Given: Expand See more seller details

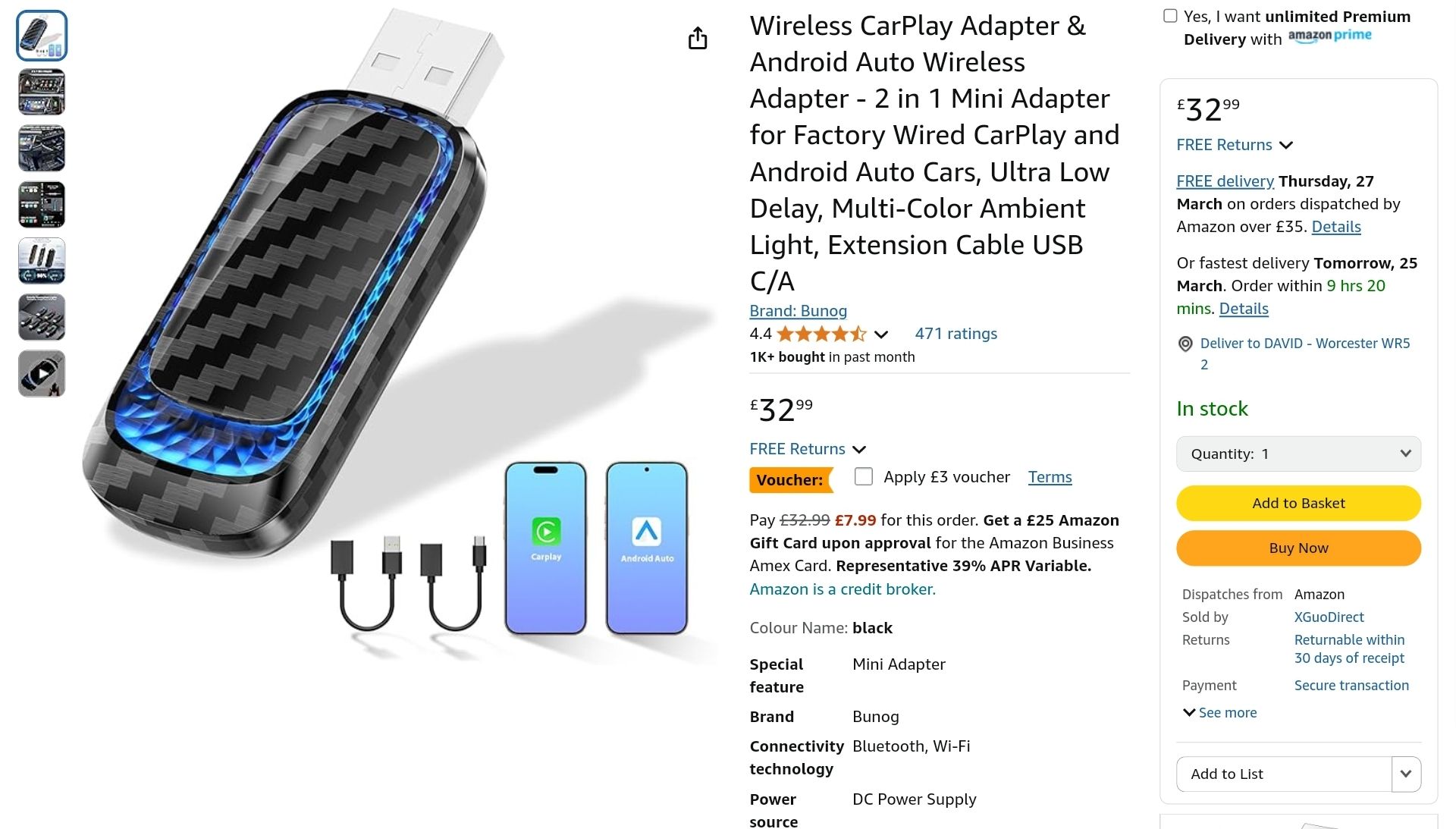Looking at the screenshot, I should click(x=1220, y=712).
